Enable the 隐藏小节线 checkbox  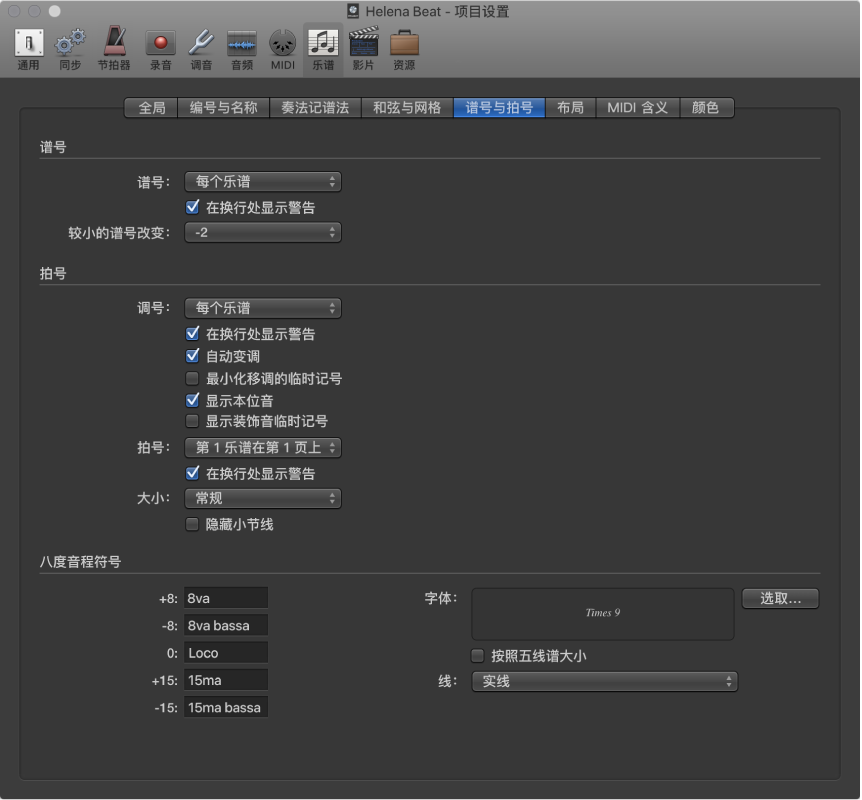193,524
